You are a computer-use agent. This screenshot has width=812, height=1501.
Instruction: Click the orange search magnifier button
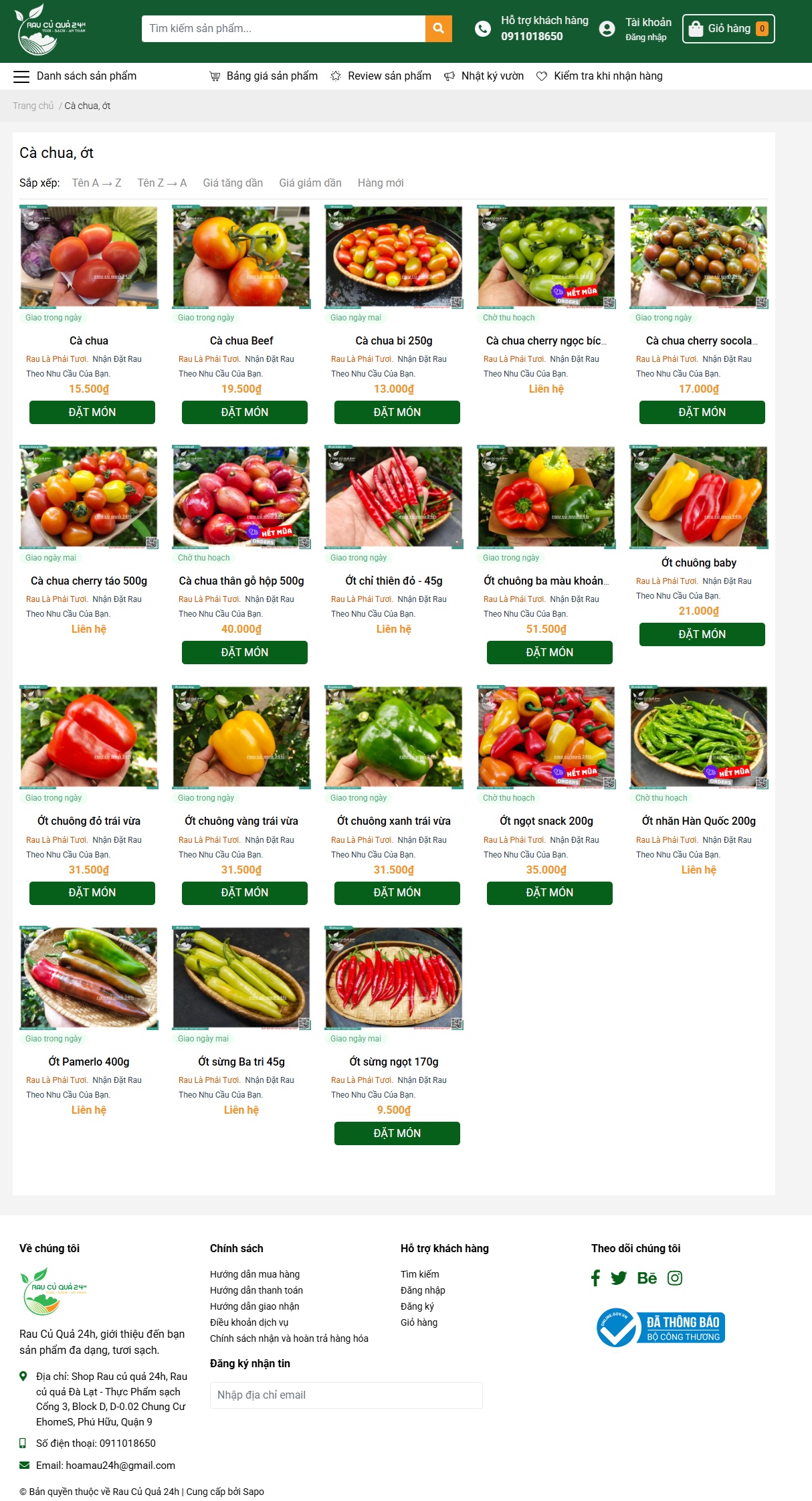(439, 28)
